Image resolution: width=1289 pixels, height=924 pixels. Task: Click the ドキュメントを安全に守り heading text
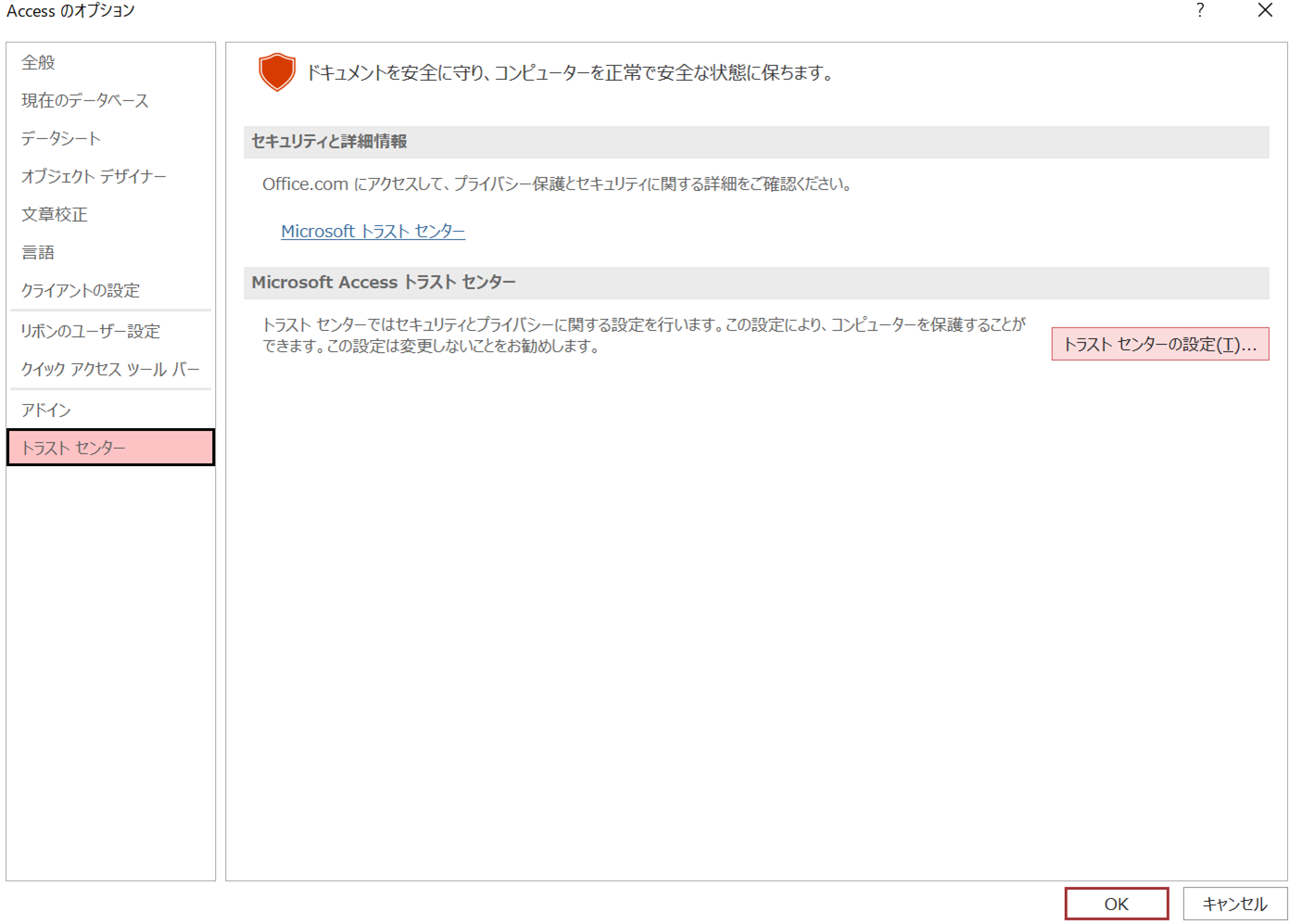tap(570, 72)
